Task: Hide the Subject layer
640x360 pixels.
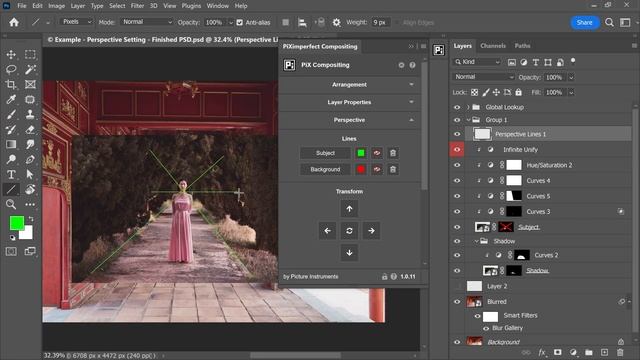Action: coord(457,227)
